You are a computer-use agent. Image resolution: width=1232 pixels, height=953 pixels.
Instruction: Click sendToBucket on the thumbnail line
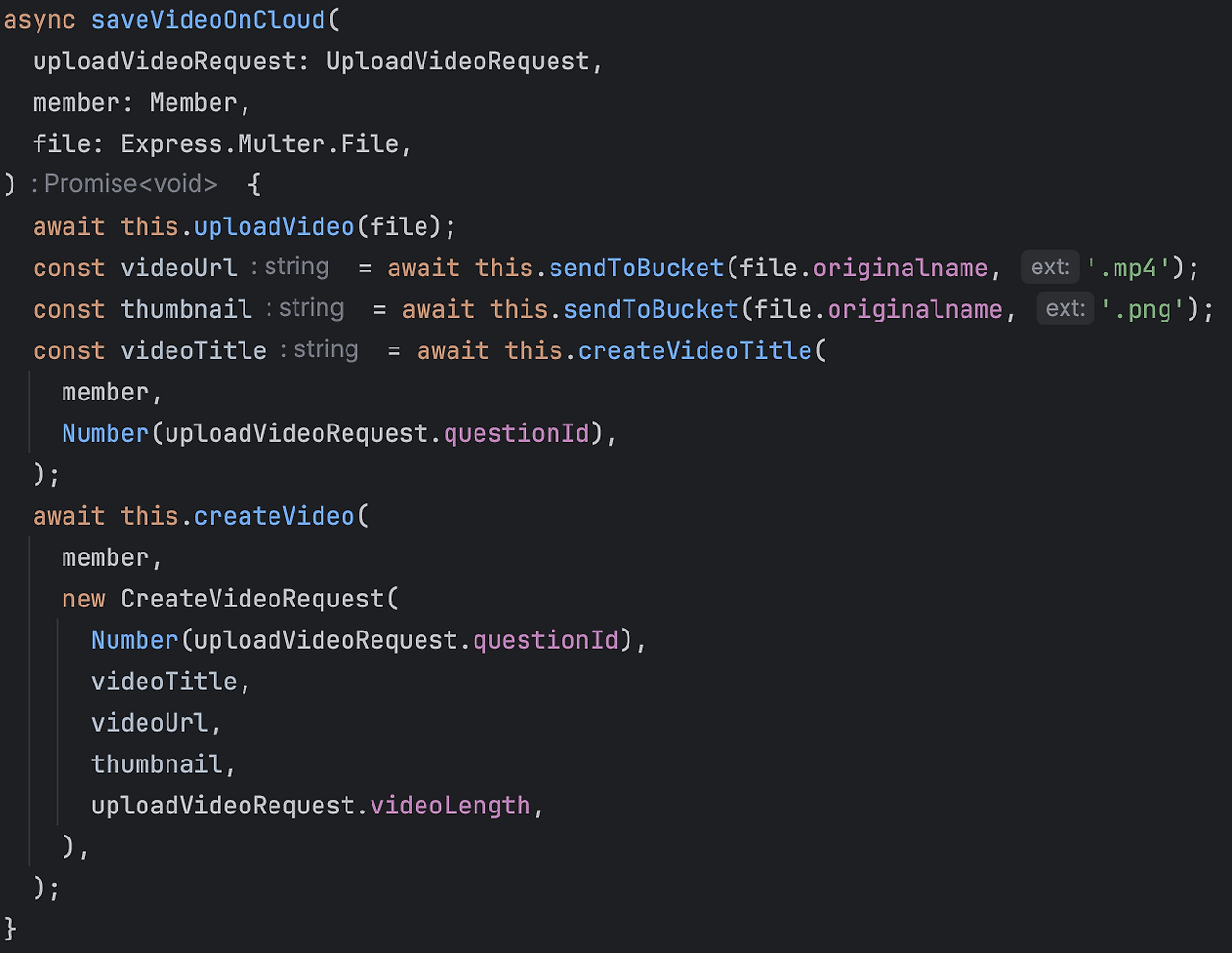(x=651, y=310)
